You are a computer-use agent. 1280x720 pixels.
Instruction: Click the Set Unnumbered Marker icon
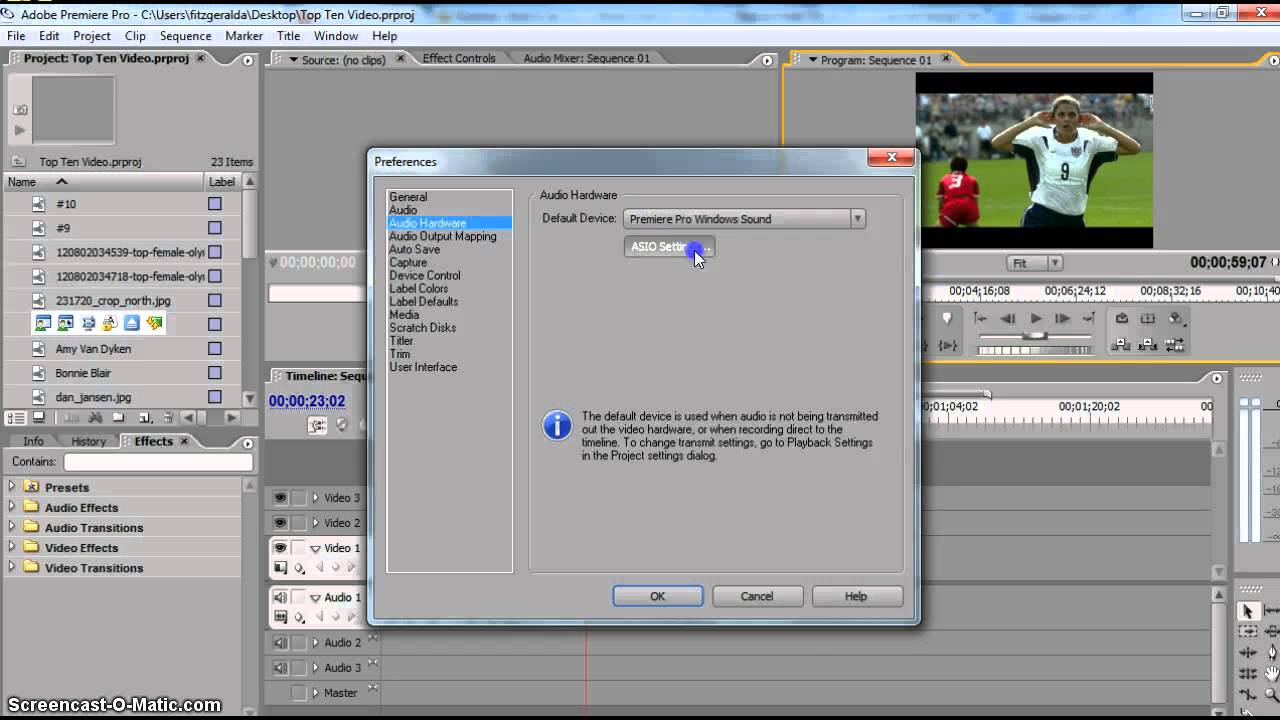tap(946, 318)
